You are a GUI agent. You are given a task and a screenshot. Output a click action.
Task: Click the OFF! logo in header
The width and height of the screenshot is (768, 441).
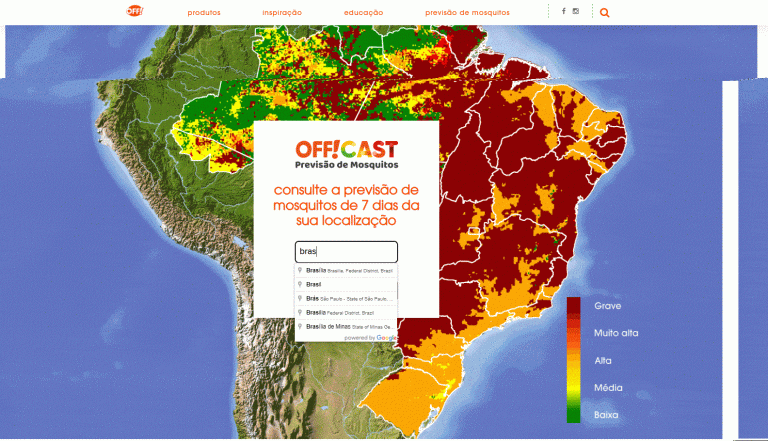click(135, 11)
